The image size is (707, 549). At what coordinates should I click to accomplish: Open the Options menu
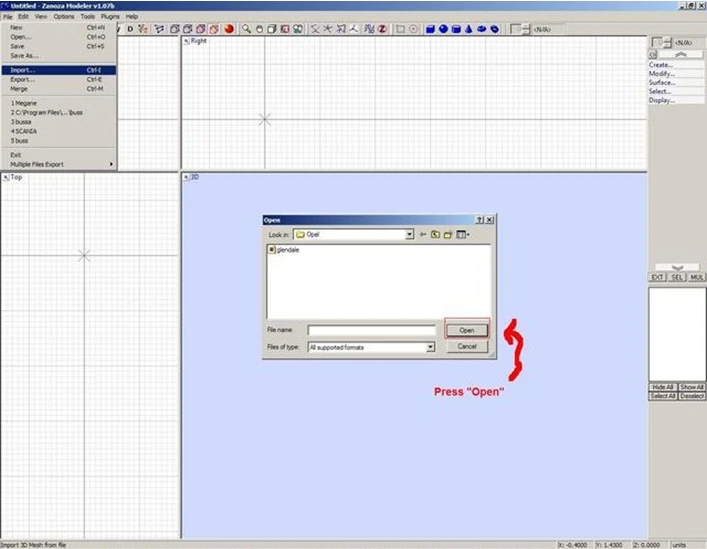[x=64, y=16]
